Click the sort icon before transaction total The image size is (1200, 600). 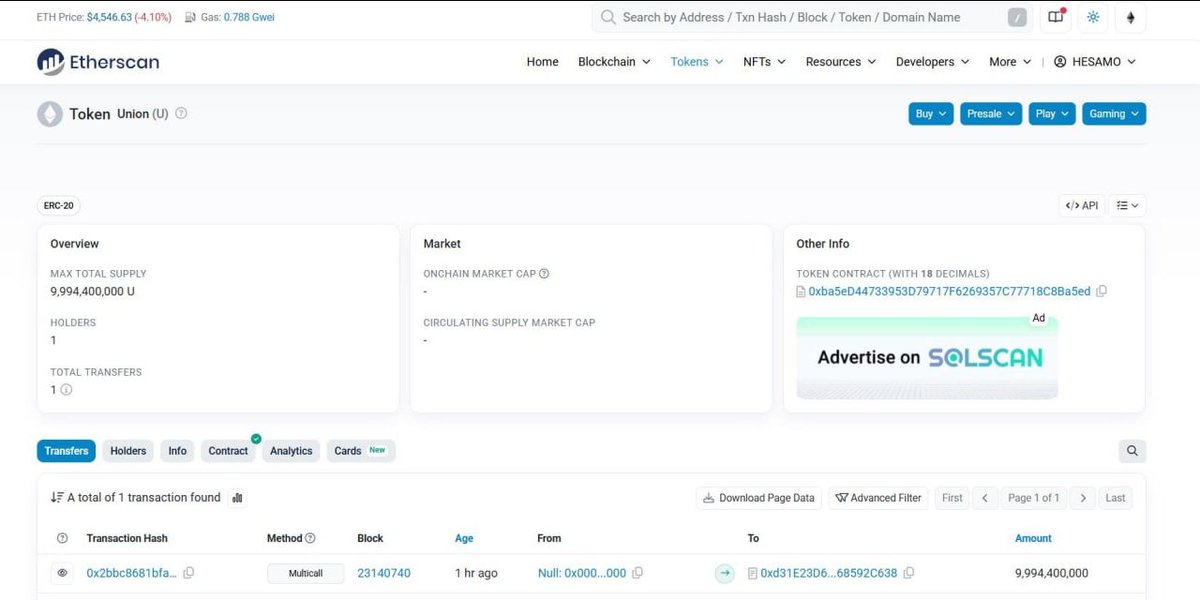point(57,497)
